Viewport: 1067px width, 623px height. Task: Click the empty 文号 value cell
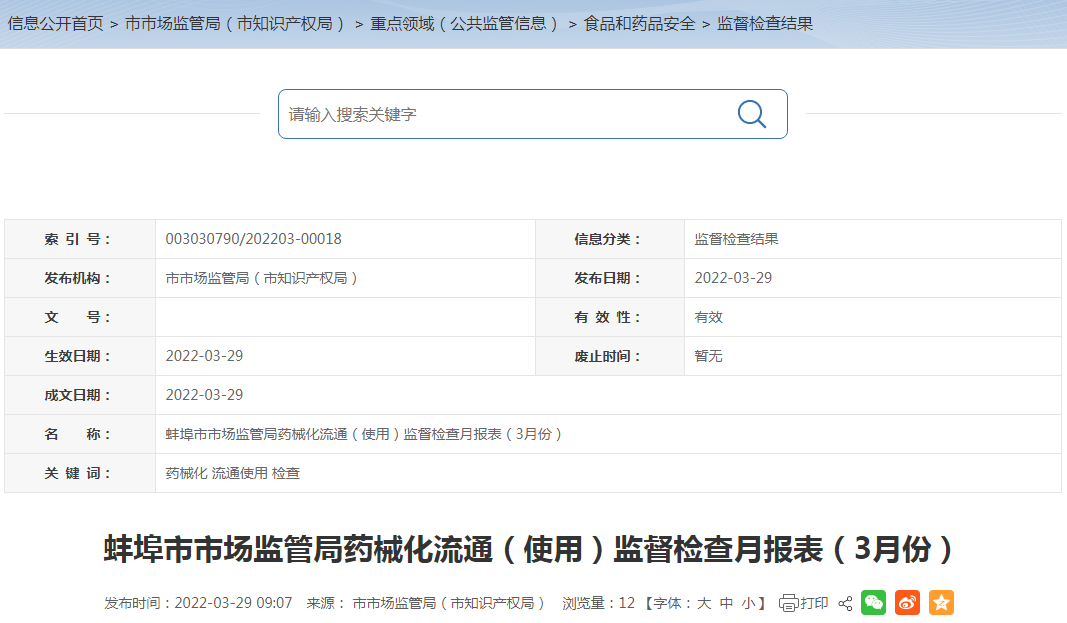click(x=346, y=317)
